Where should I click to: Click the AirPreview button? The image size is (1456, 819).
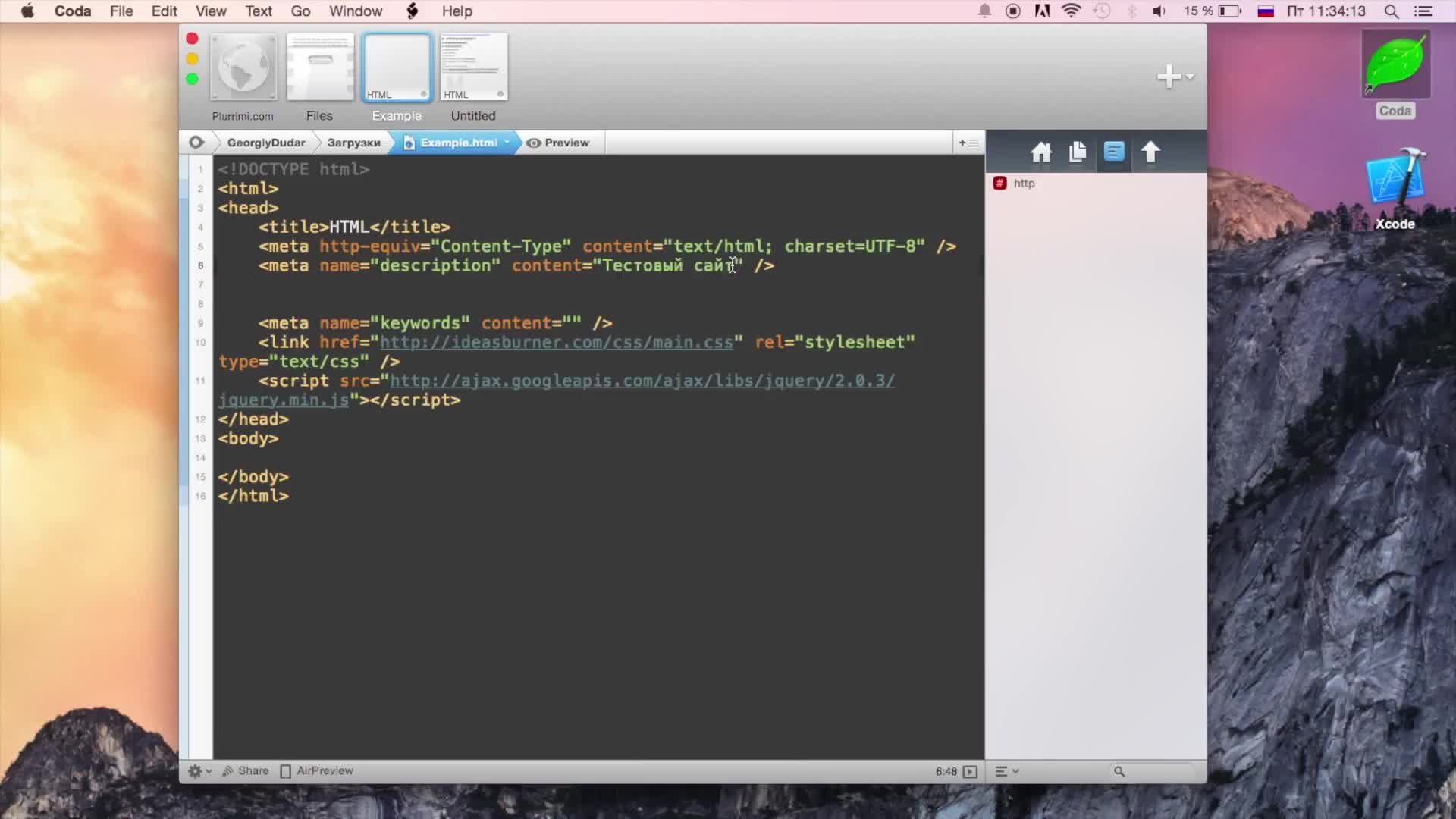[x=316, y=770]
